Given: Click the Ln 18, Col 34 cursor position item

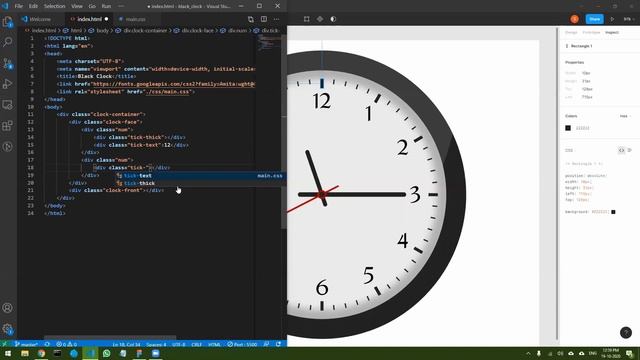Looking at the screenshot, I should pyautogui.click(x=126, y=344).
